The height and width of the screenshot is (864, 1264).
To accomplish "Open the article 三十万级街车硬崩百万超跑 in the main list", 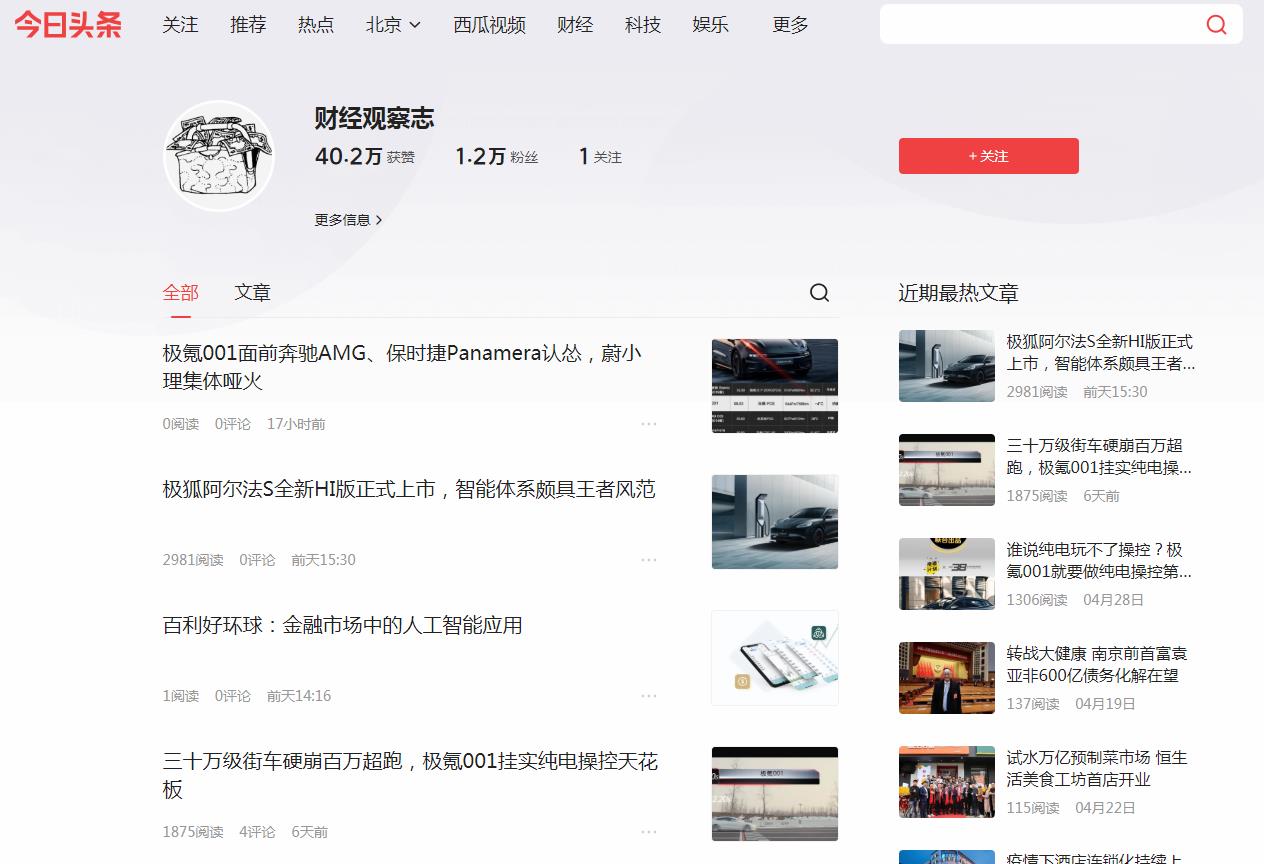I will click(x=410, y=775).
